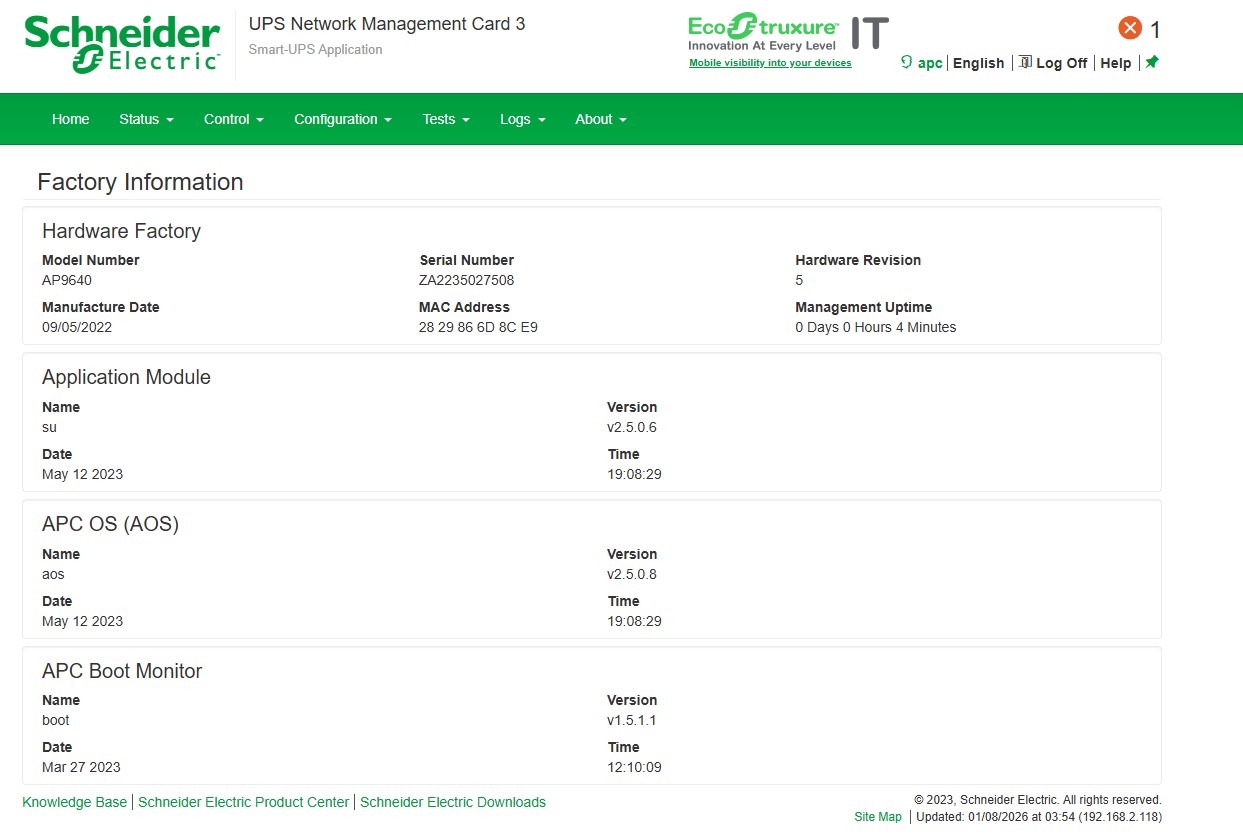Click the Schneider Electric logo
The image size is (1243, 839).
(x=122, y=44)
